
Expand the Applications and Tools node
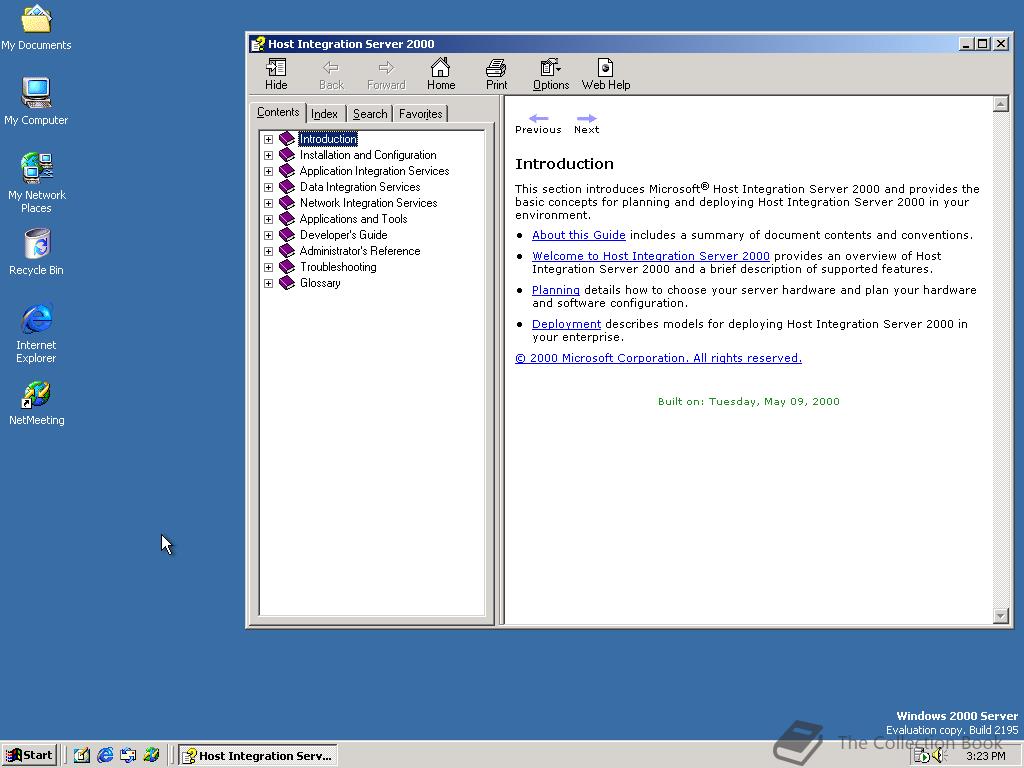click(x=268, y=219)
